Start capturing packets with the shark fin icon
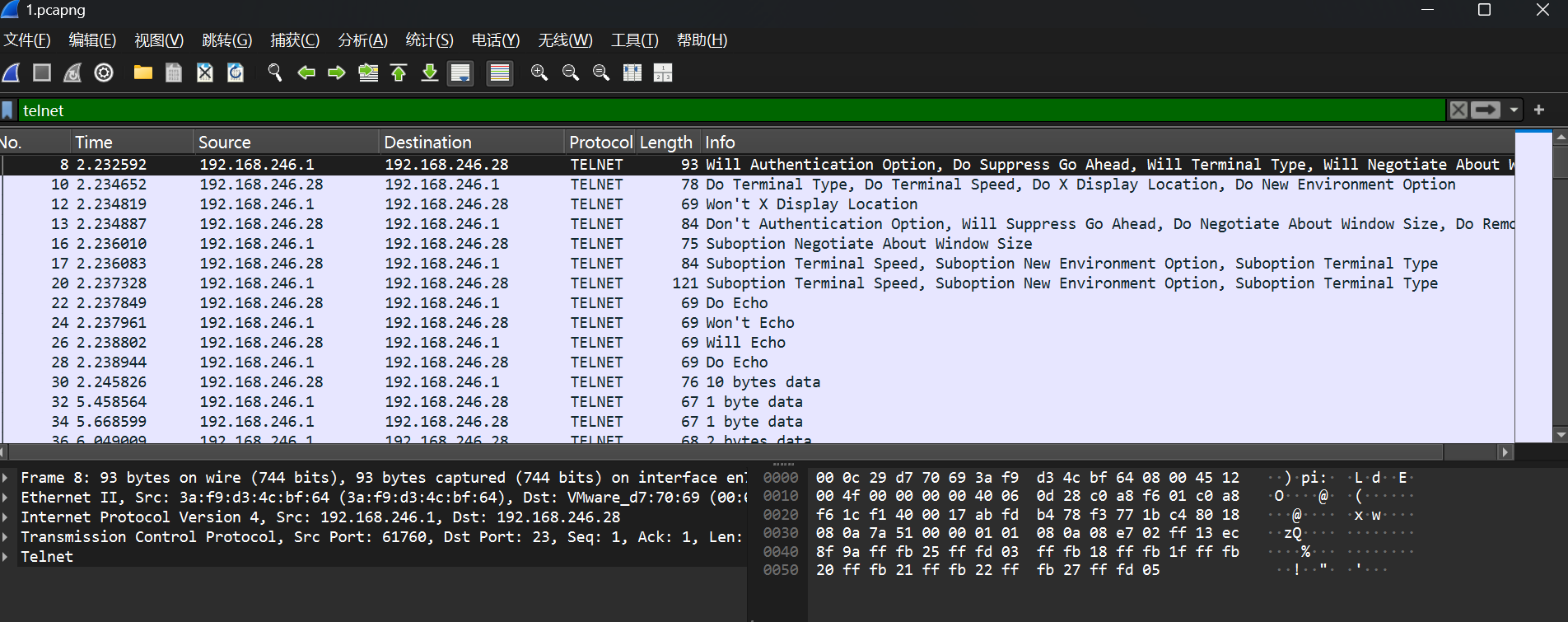Image resolution: width=1568 pixels, height=622 pixels. 12,73
